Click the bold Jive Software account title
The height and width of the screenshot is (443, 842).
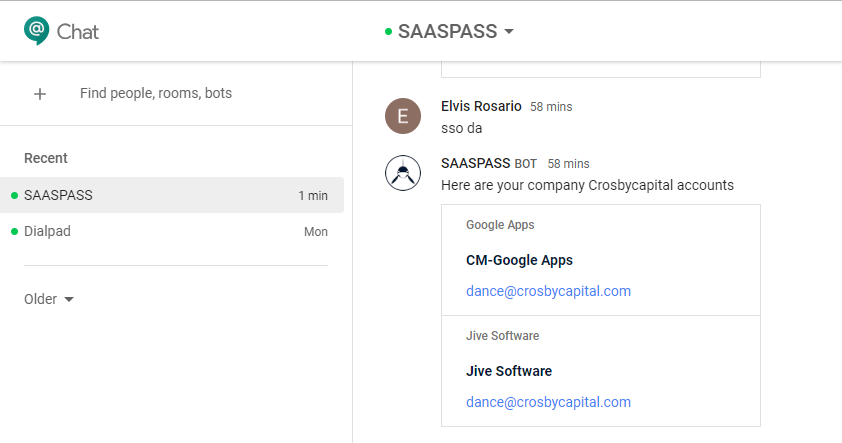(x=508, y=371)
